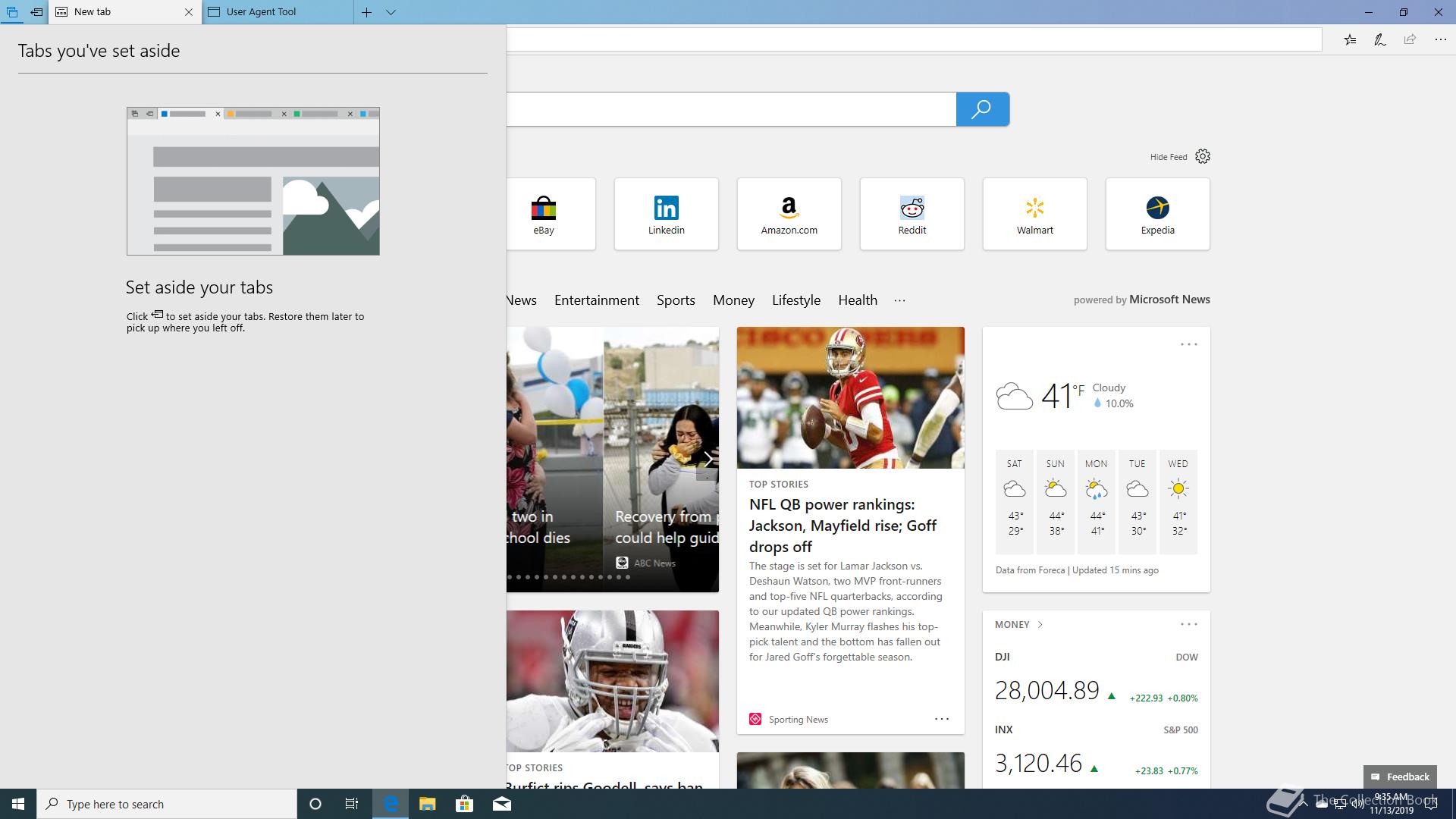Viewport: 1456px width, 819px height.
Task: Open the Favorites hub star icon
Action: pyautogui.click(x=1350, y=39)
